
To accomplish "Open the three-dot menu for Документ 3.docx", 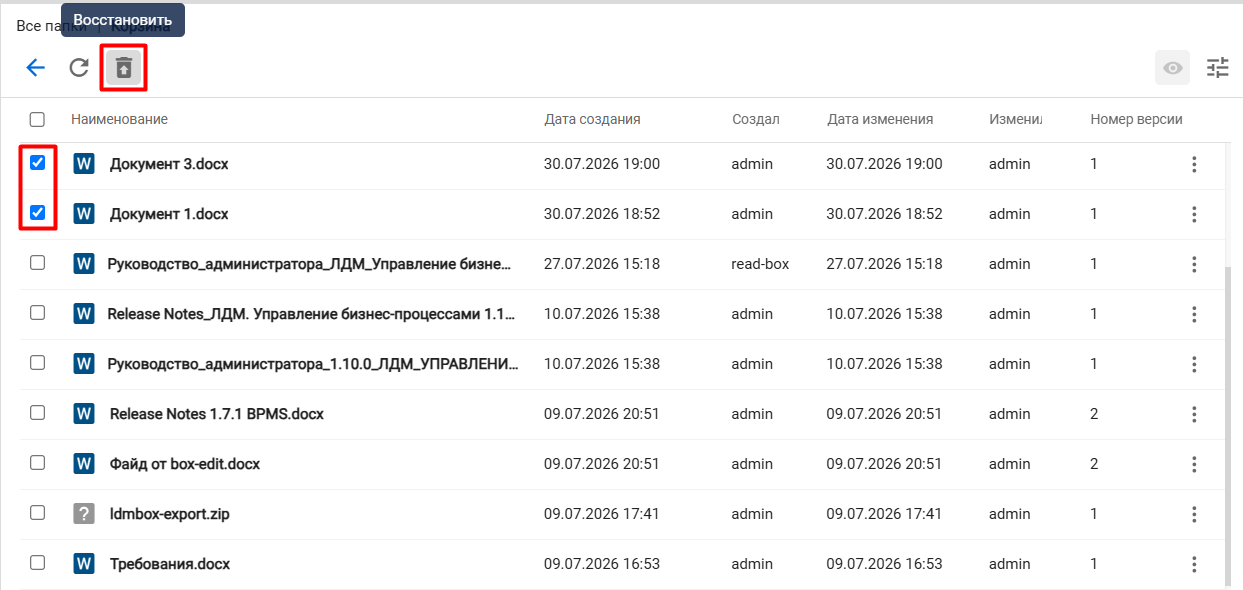I will (x=1194, y=164).
